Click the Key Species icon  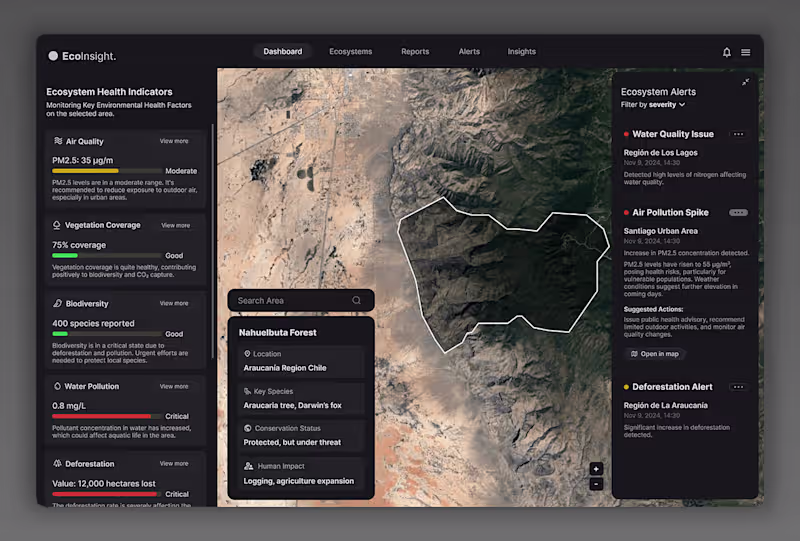coord(247,391)
